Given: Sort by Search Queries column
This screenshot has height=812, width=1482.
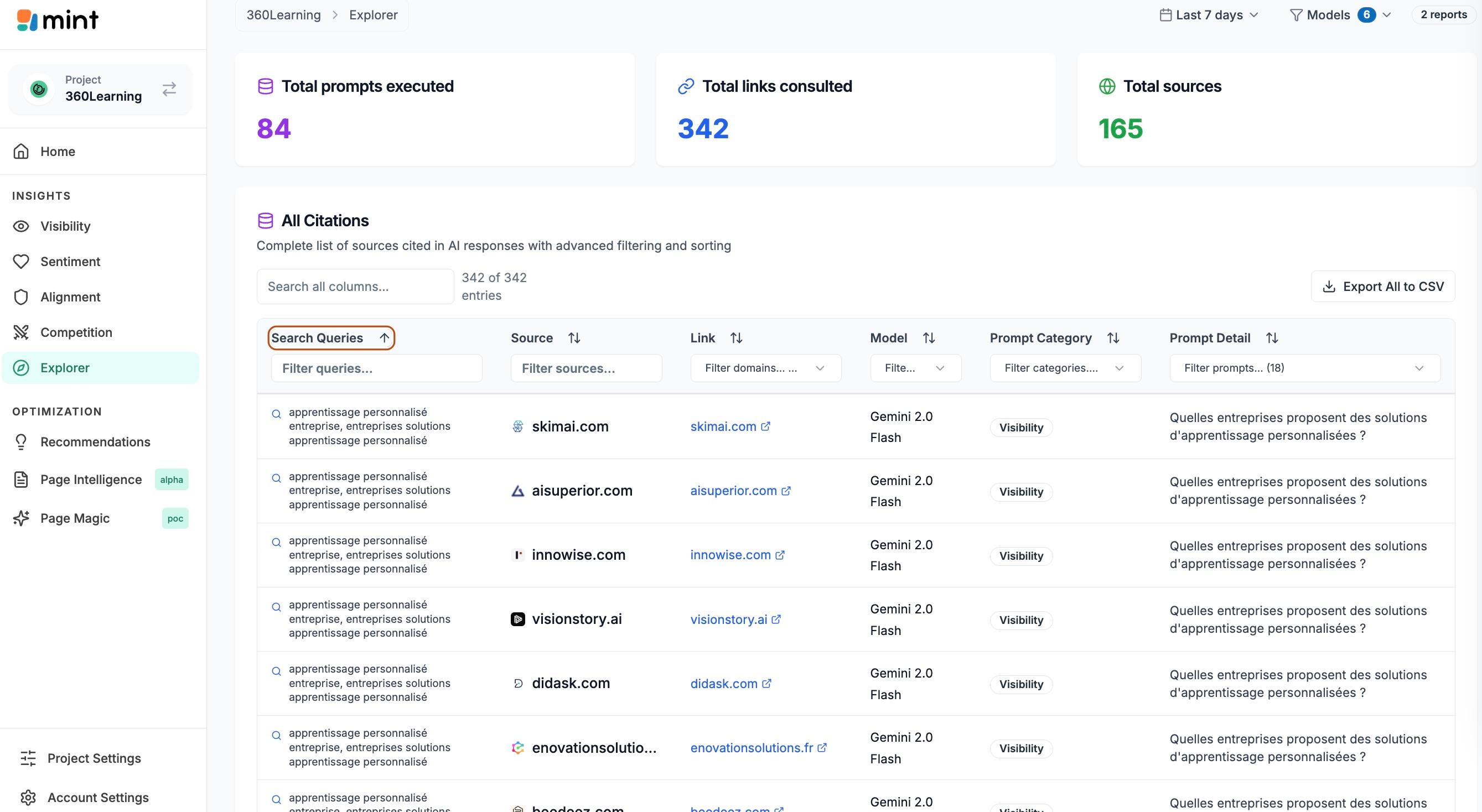Looking at the screenshot, I should click(331, 337).
